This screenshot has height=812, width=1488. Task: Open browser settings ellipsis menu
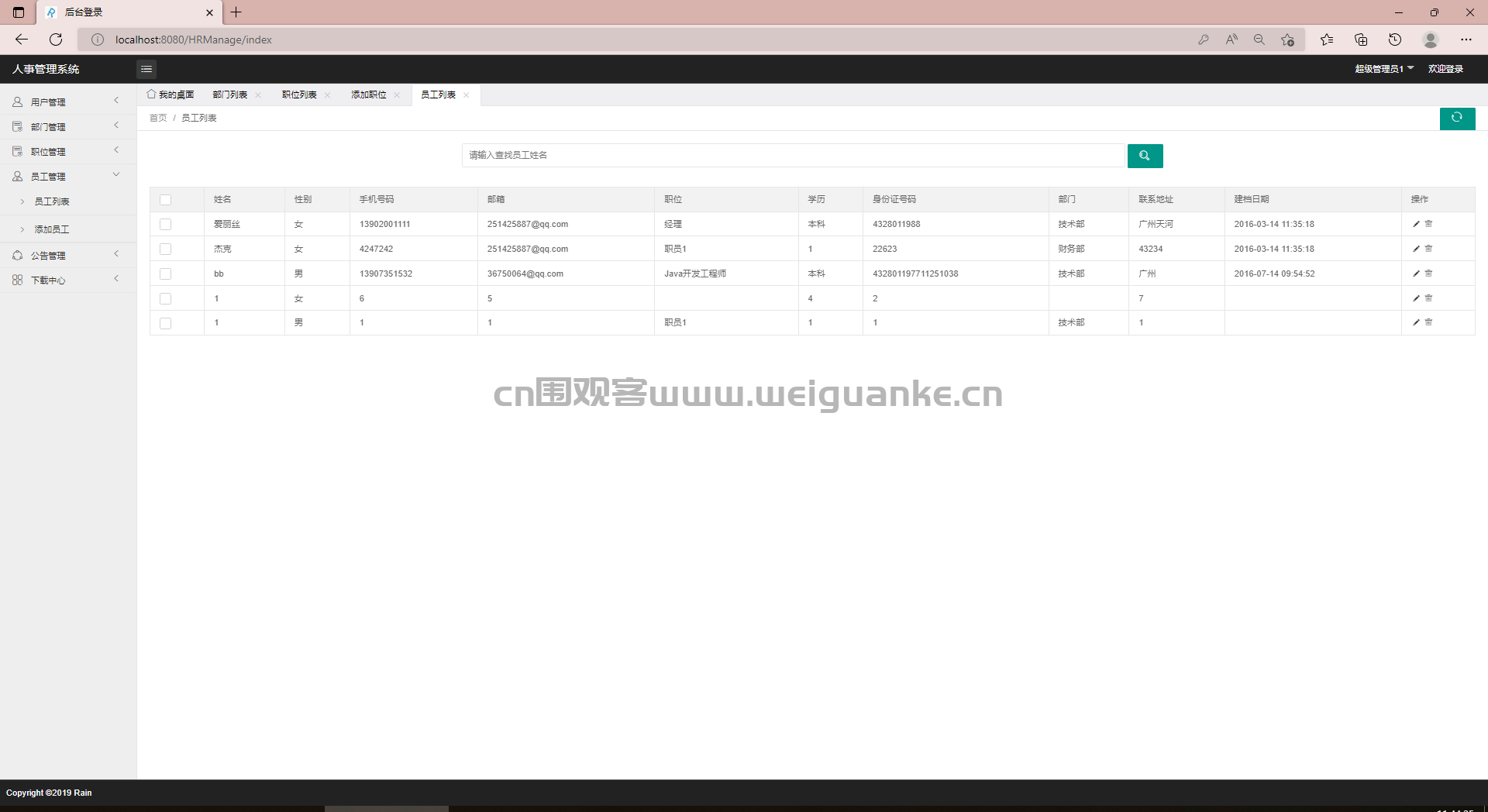click(x=1466, y=40)
